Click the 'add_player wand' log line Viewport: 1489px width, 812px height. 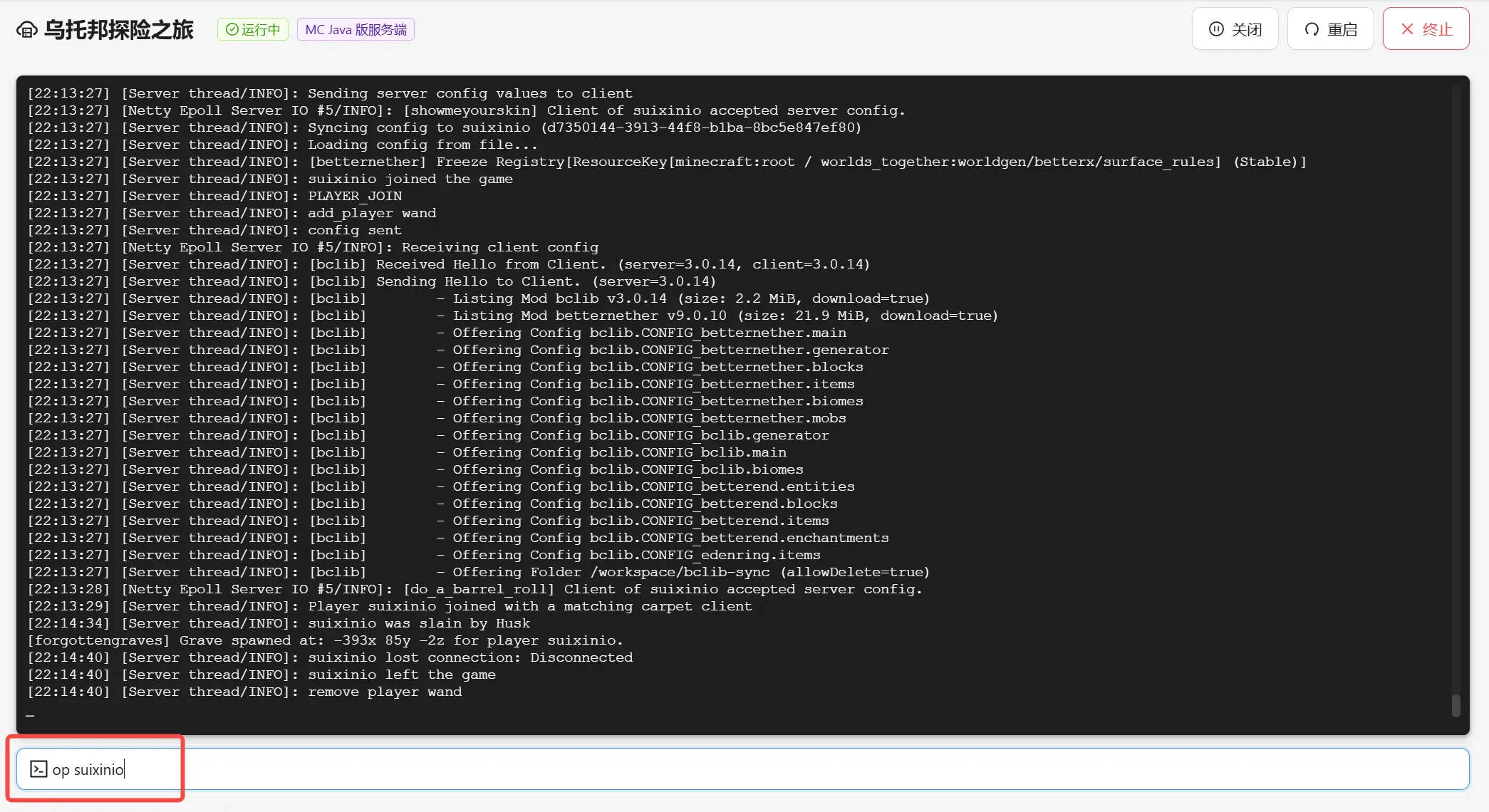[232, 213]
